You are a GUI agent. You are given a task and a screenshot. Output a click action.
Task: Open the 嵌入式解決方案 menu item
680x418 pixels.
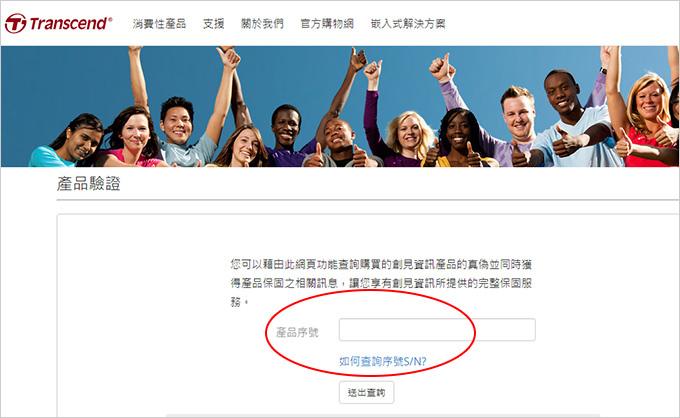(408, 24)
